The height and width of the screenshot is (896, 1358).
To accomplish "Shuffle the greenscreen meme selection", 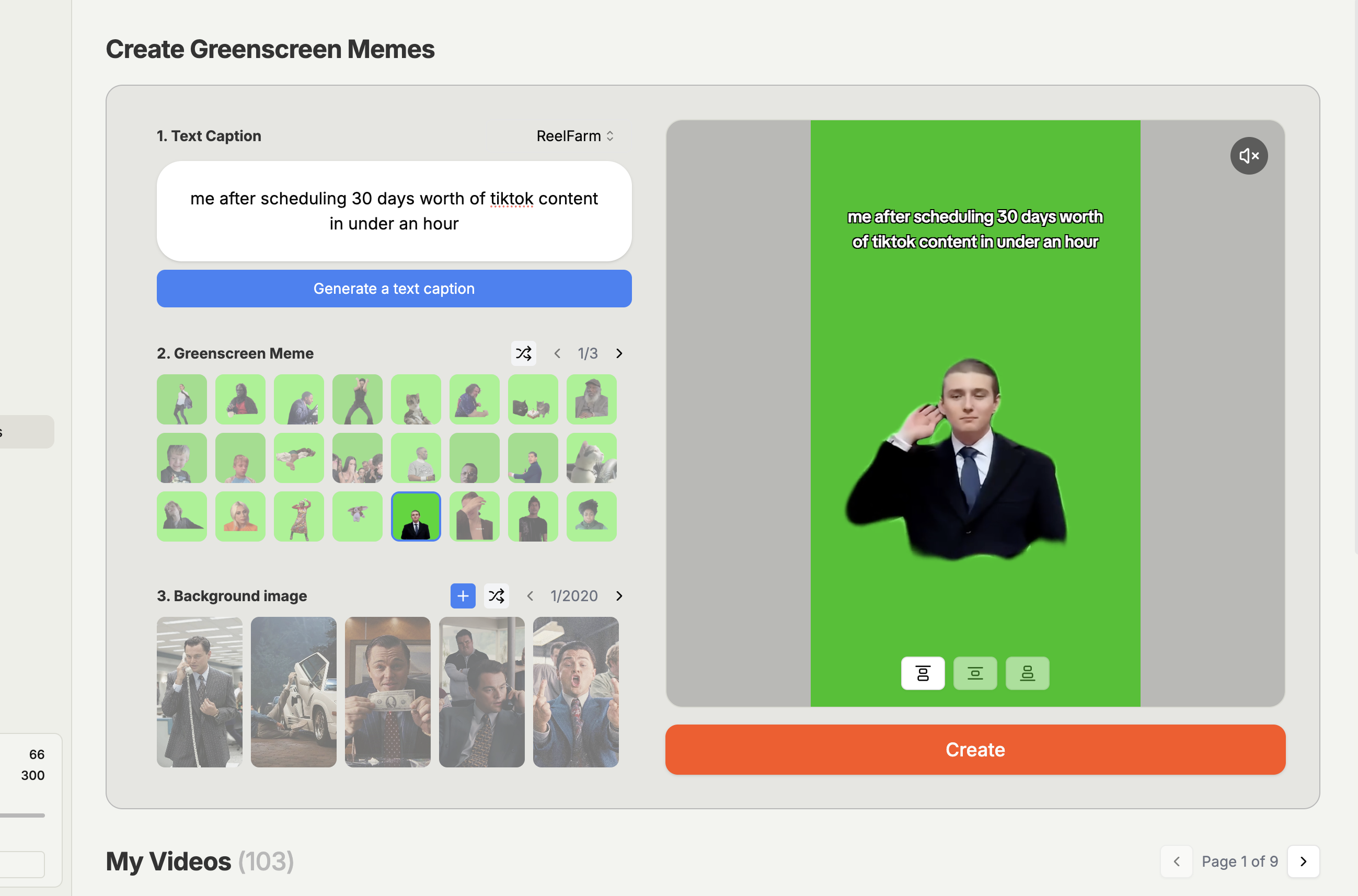I will pyautogui.click(x=523, y=353).
